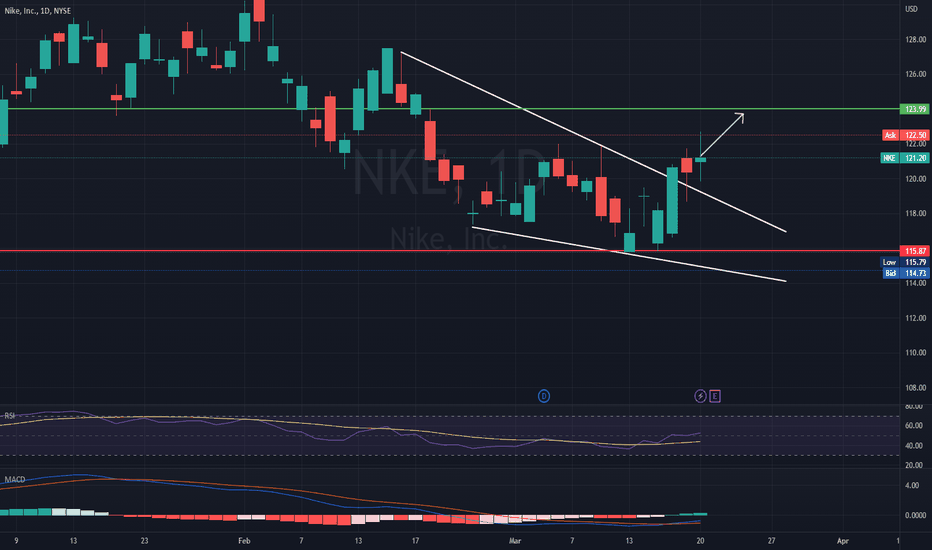The image size is (932, 550).
Task: Click the Bid 114.73 price tag
Action: tap(905, 273)
